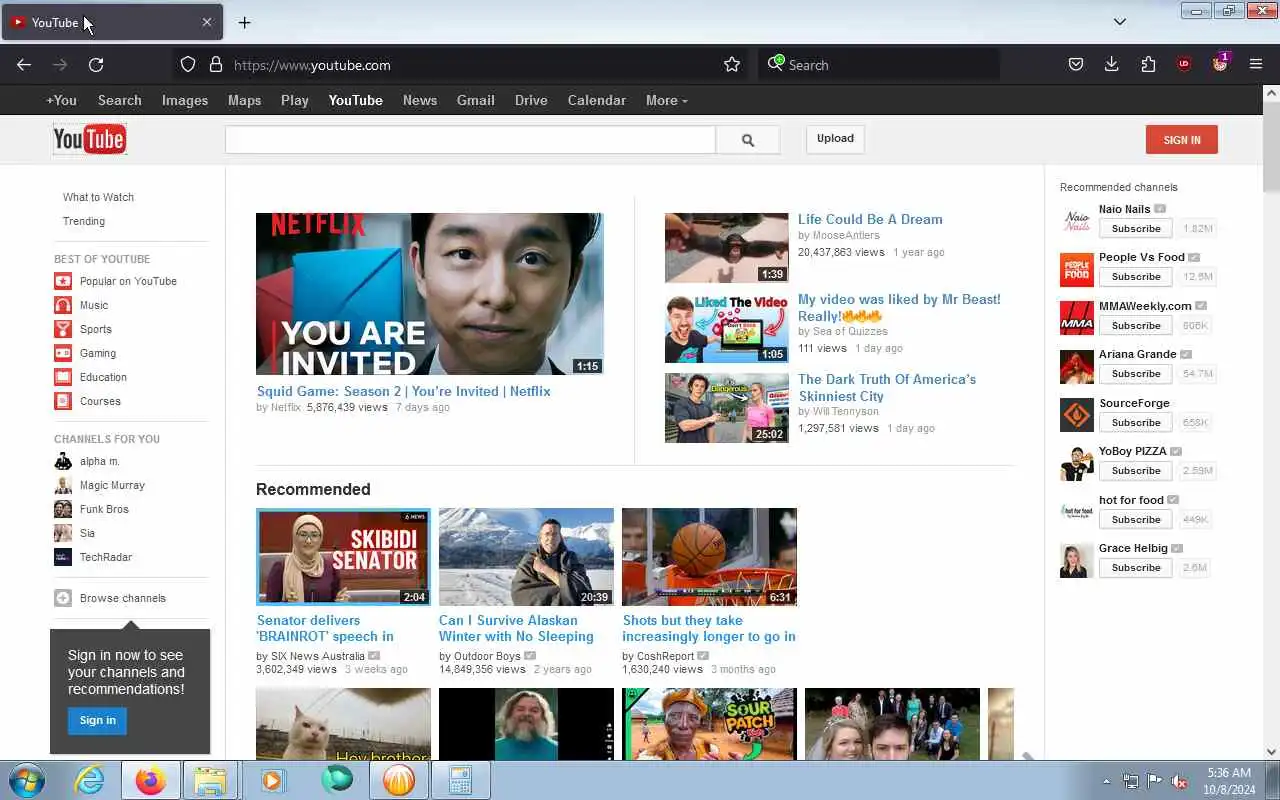This screenshot has height=800, width=1280.
Task: Open MMAWeekly.com channel avatar
Action: tap(1077, 318)
